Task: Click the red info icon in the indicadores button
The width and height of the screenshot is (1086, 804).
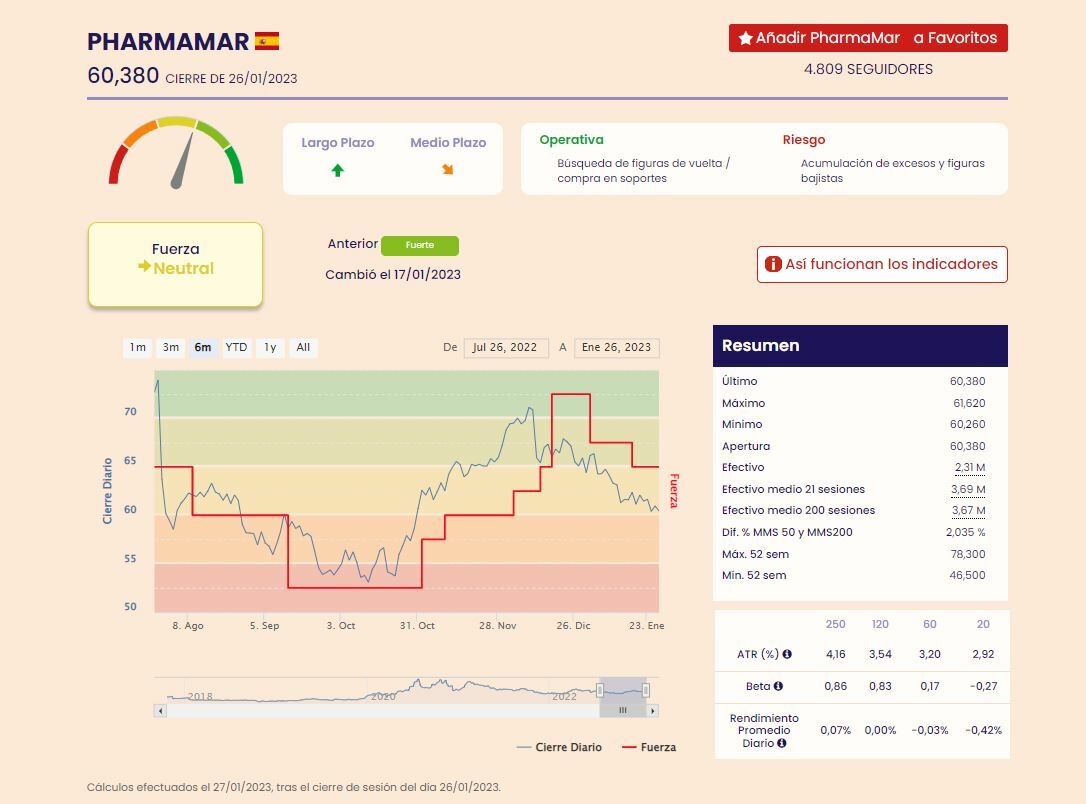Action: [x=773, y=264]
